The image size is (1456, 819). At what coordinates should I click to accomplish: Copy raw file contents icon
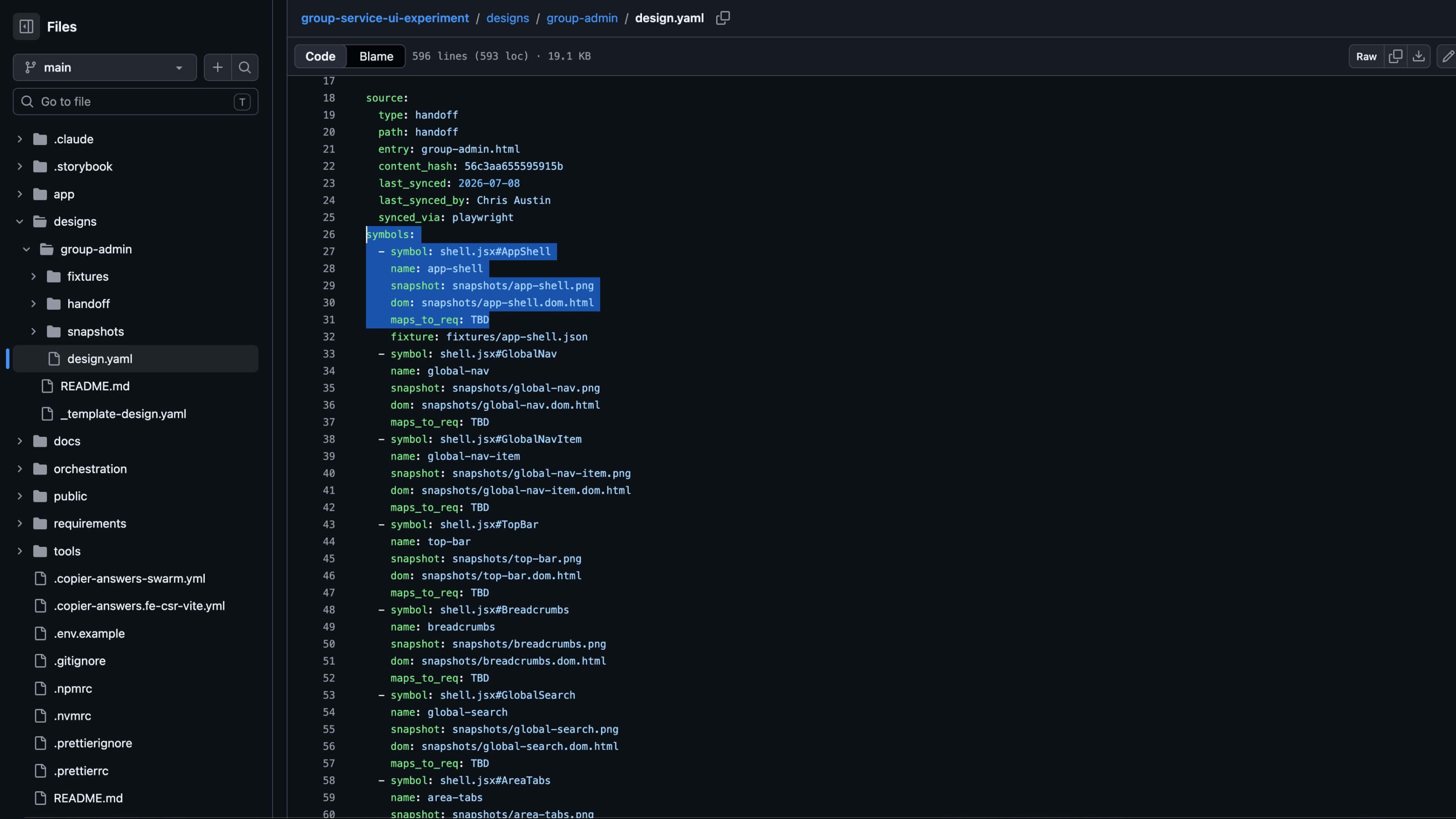tap(1395, 56)
